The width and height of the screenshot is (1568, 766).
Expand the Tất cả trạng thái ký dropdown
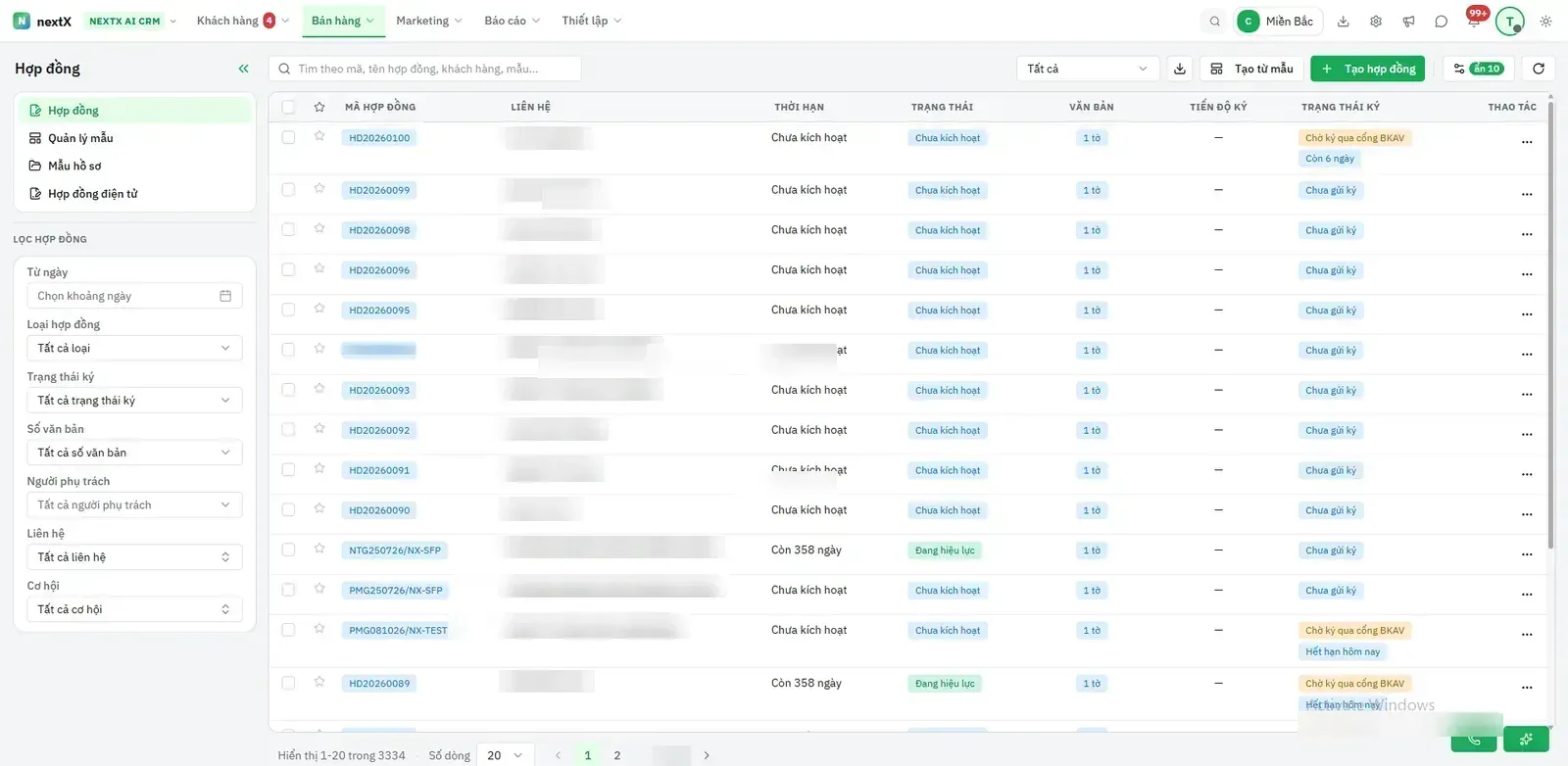pyautogui.click(x=134, y=400)
